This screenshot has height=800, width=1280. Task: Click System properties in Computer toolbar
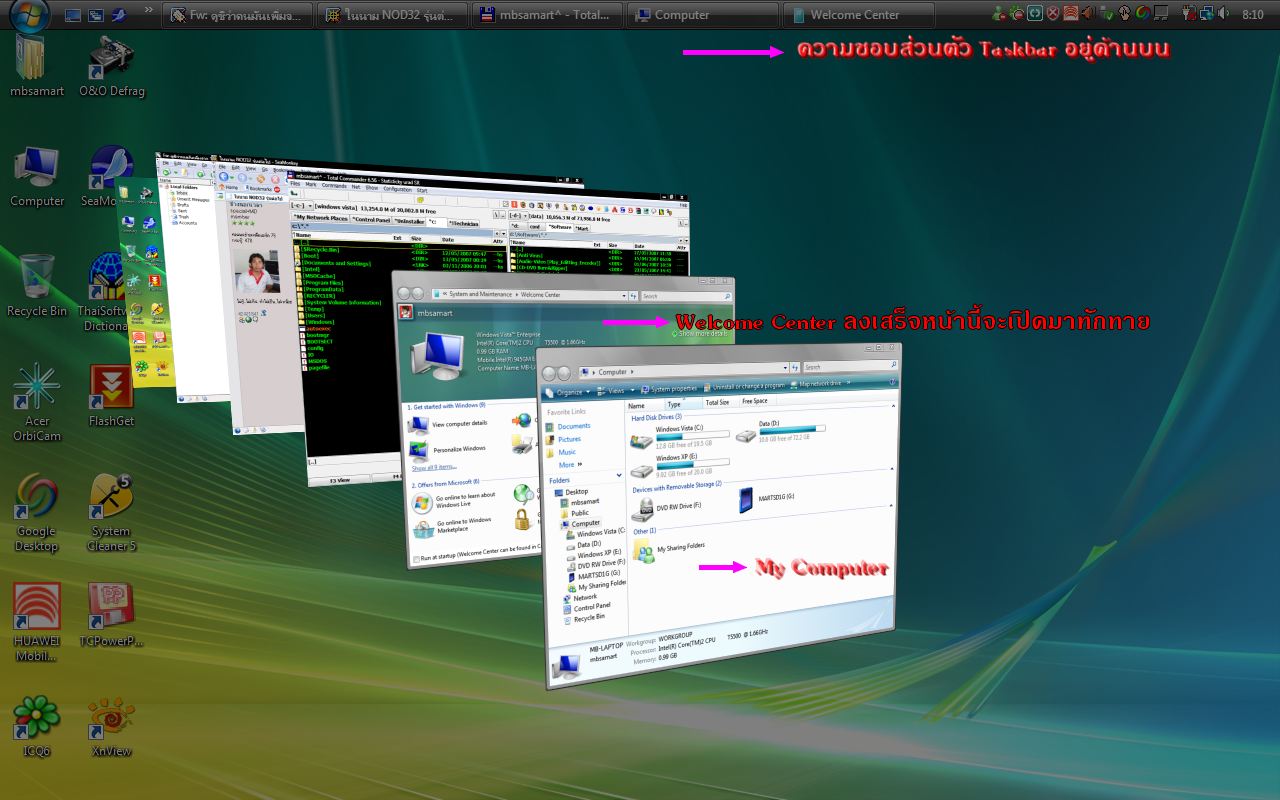(x=669, y=389)
